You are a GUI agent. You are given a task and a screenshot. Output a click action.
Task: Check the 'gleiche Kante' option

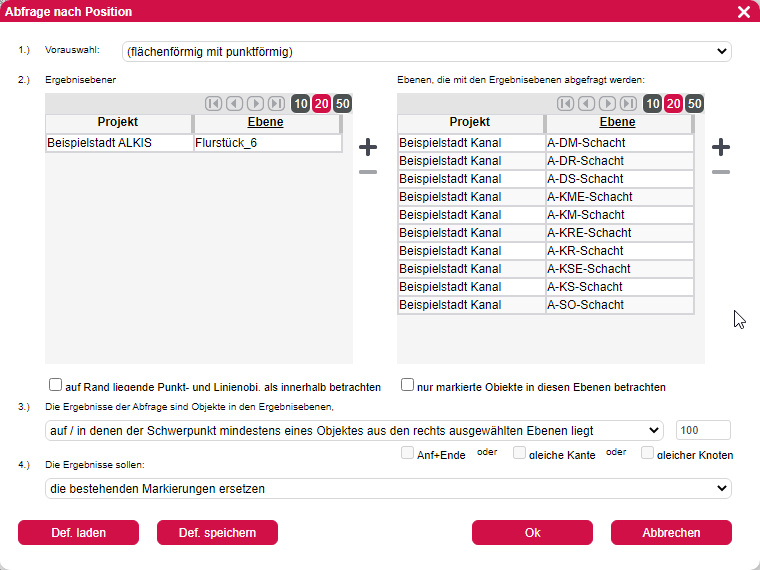[520, 453]
